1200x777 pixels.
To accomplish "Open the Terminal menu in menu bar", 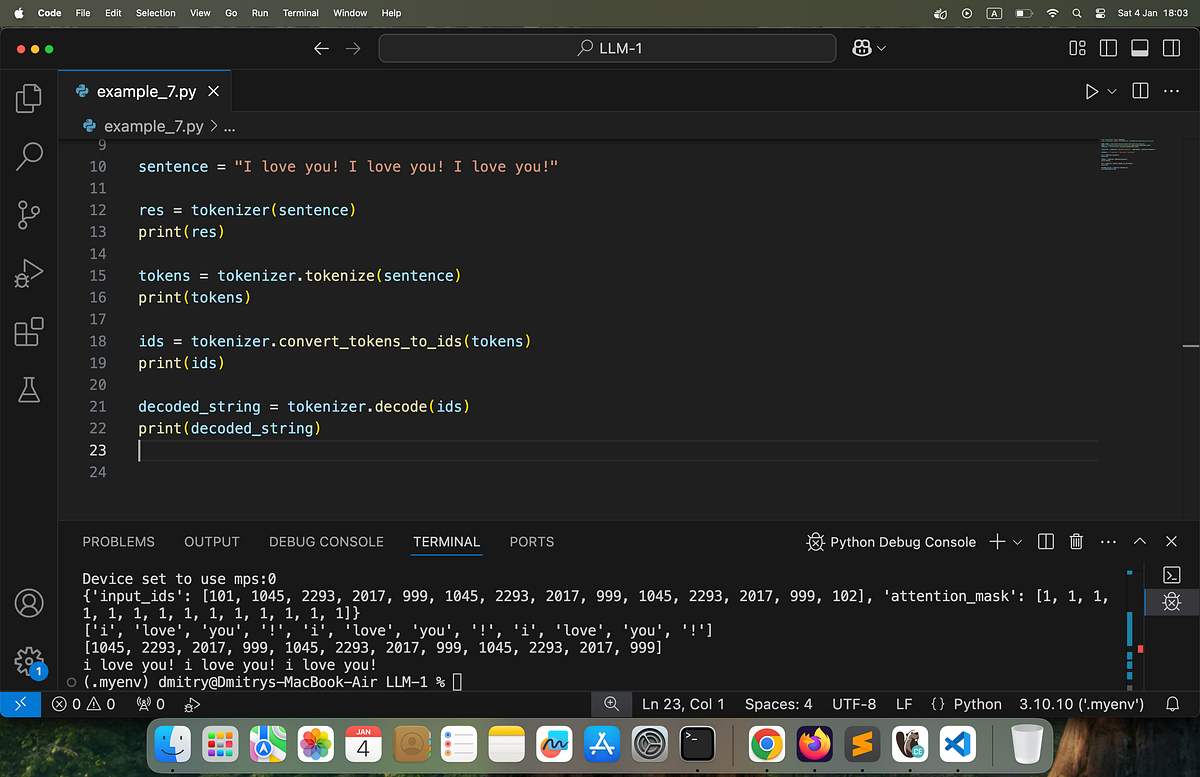I will [x=300, y=13].
